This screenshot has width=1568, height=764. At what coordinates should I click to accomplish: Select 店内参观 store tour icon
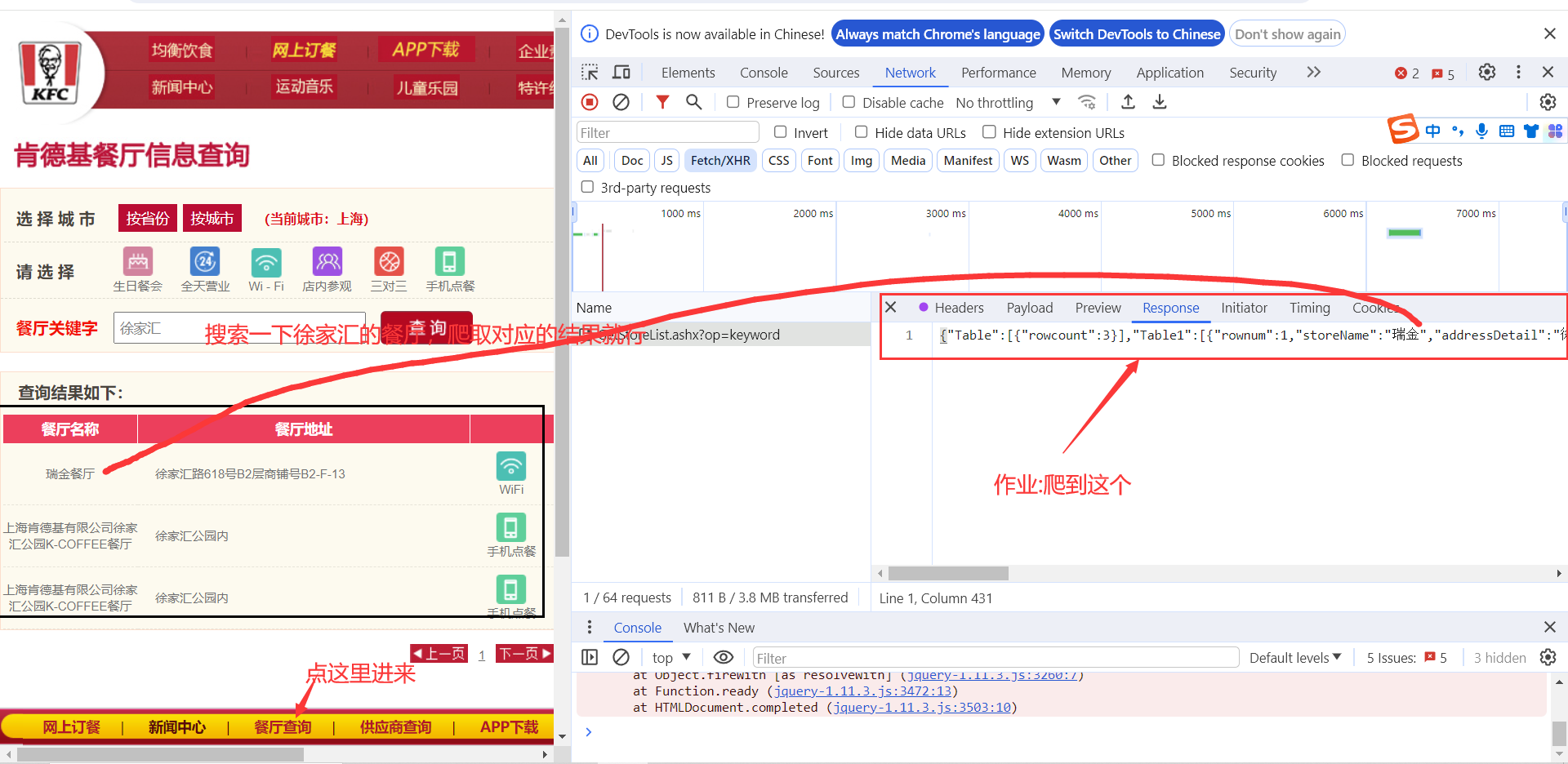pyautogui.click(x=327, y=262)
